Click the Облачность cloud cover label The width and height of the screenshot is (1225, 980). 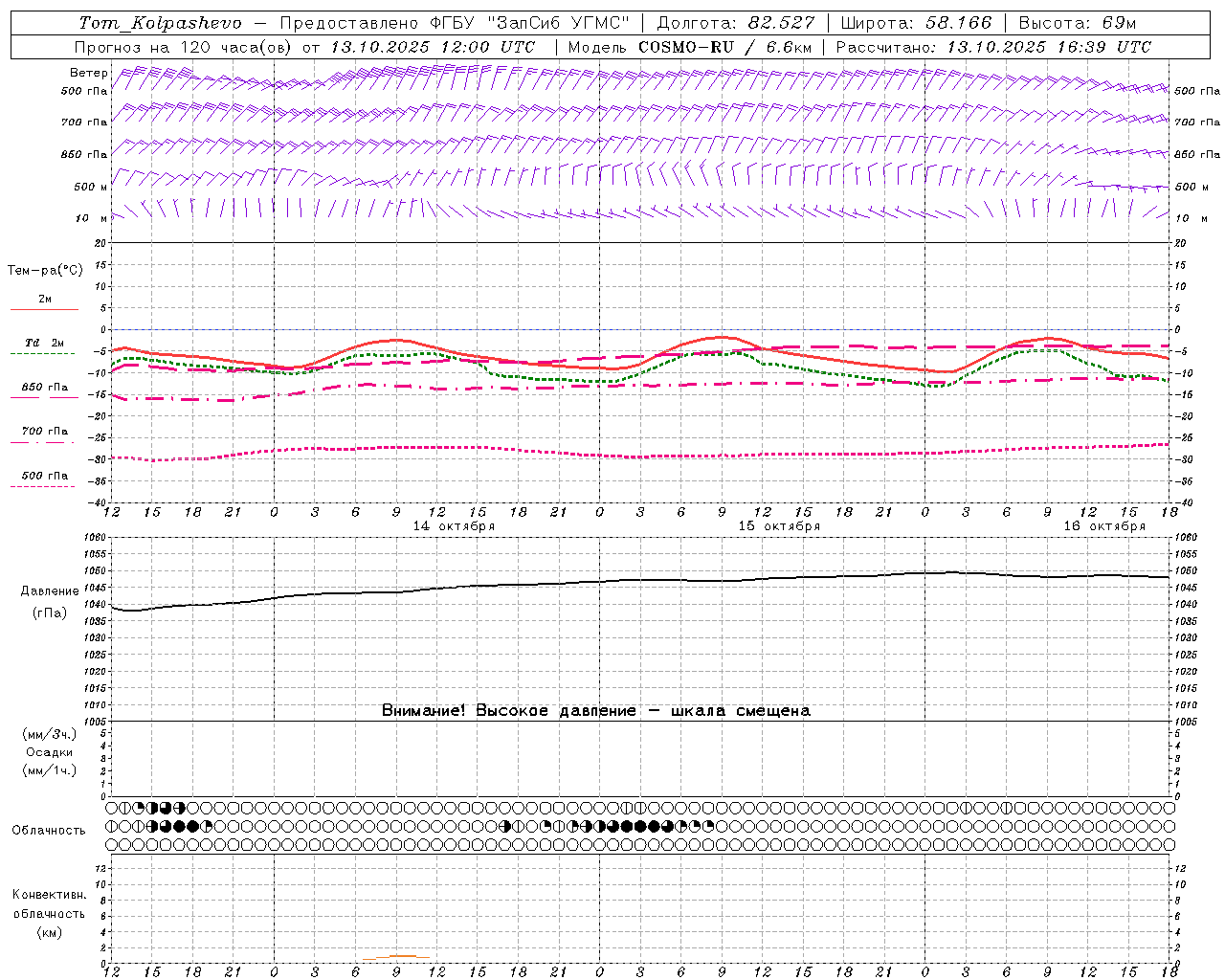click(x=49, y=831)
